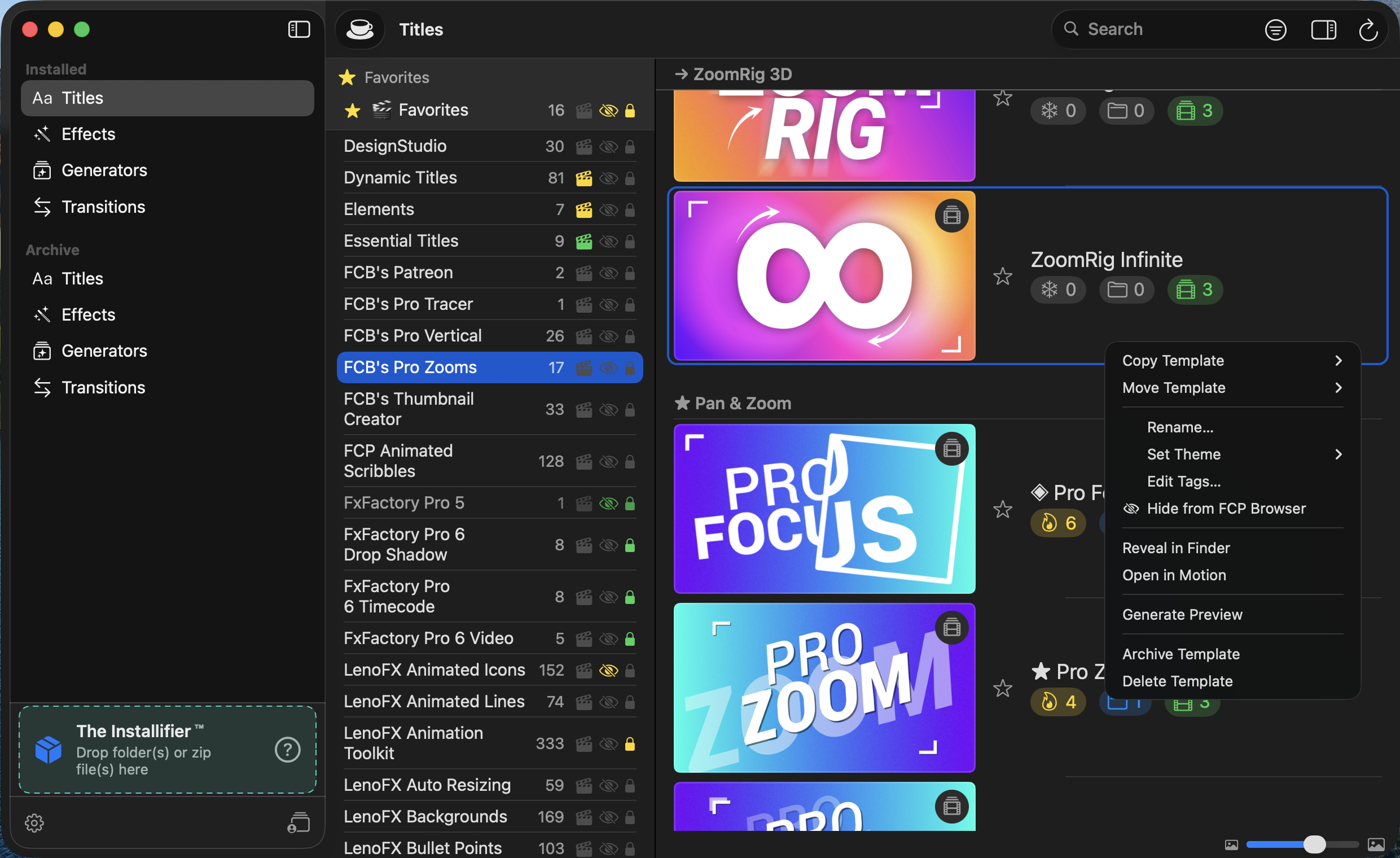The width and height of the screenshot is (1400, 858).
Task: Click the Installifier help question mark
Action: coord(287,750)
